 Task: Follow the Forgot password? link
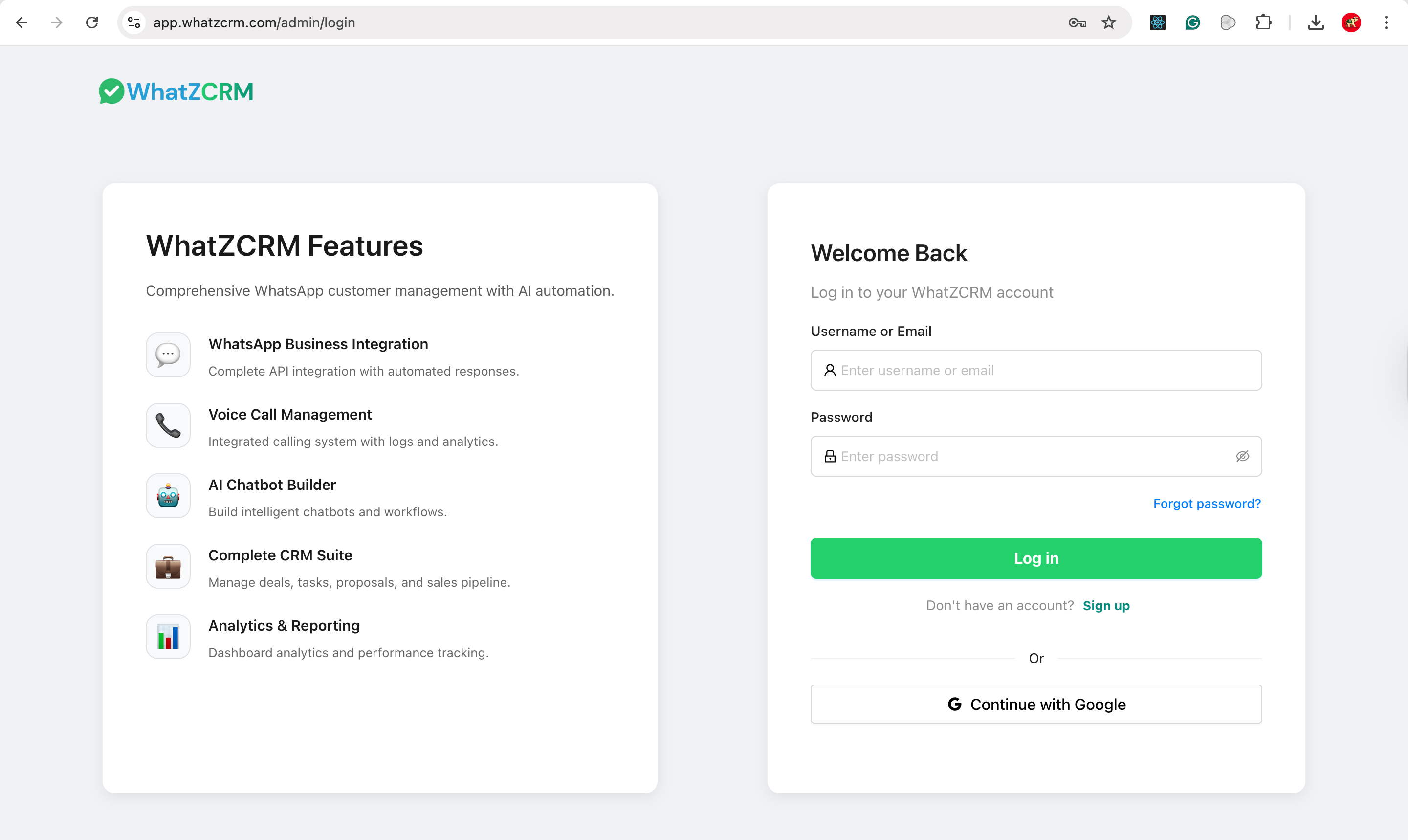[x=1207, y=504]
